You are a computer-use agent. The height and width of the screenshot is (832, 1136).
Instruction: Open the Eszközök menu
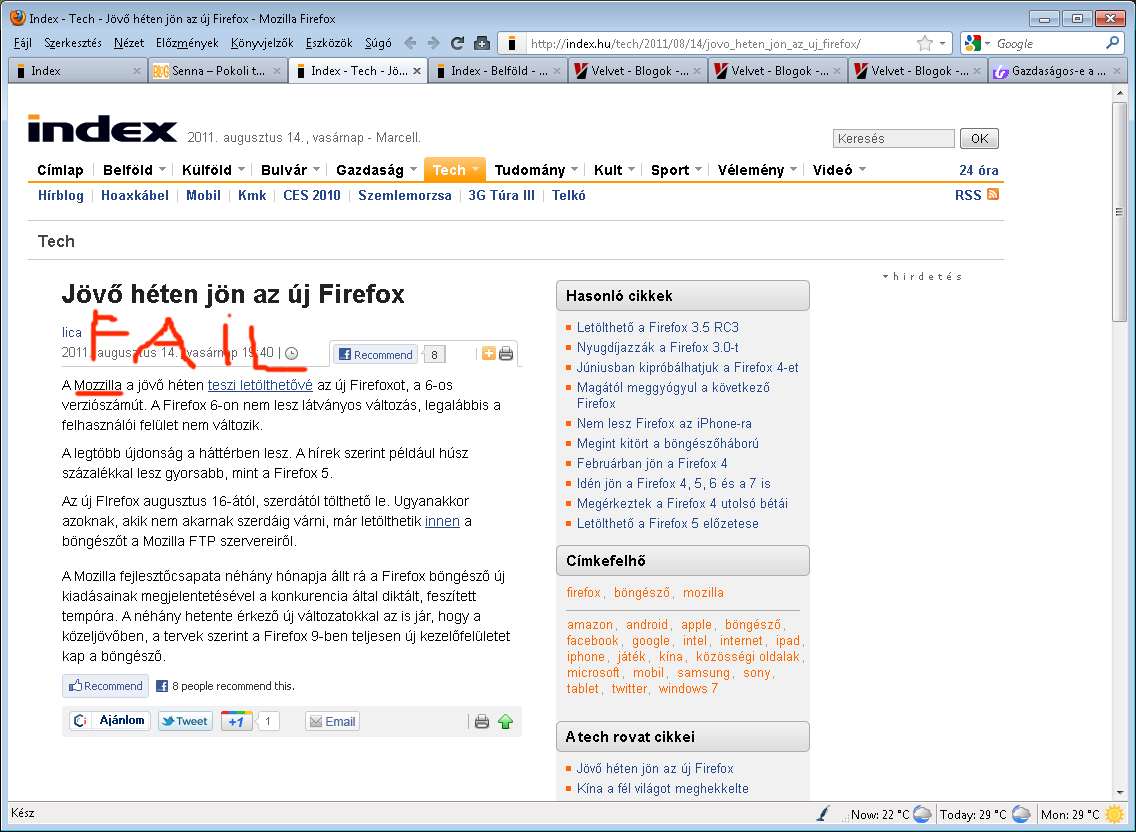pos(329,43)
